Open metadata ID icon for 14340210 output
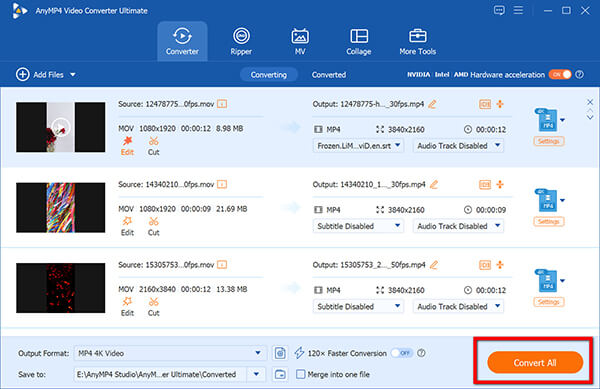 pyautogui.click(x=485, y=184)
